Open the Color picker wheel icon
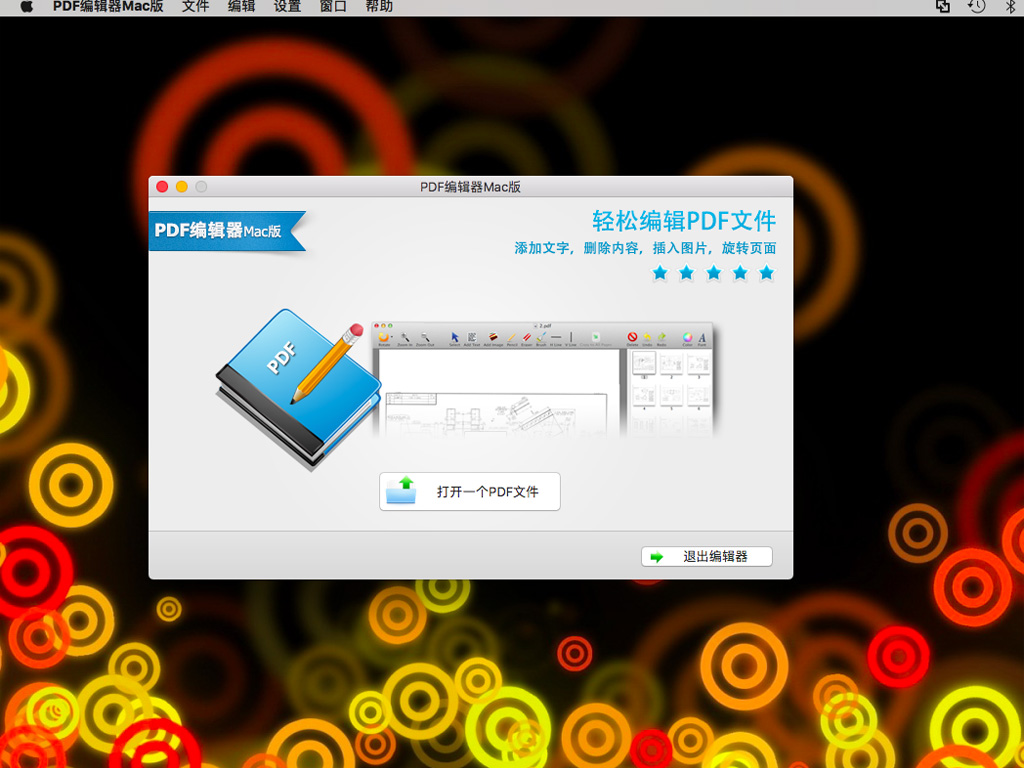 [687, 336]
